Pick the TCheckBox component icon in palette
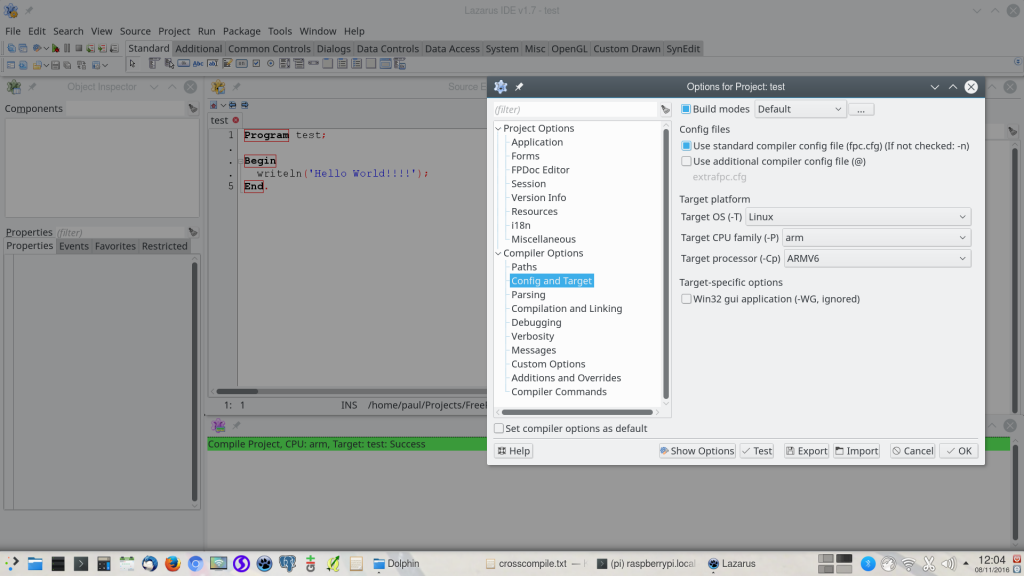This screenshot has width=1024, height=576. click(256, 64)
